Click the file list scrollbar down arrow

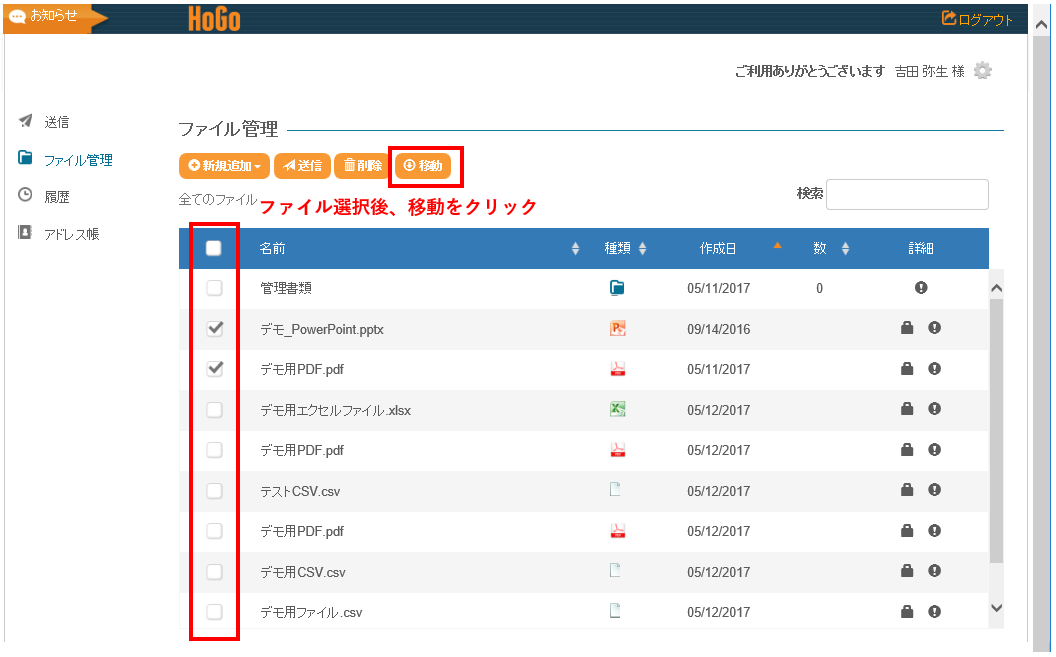995,607
